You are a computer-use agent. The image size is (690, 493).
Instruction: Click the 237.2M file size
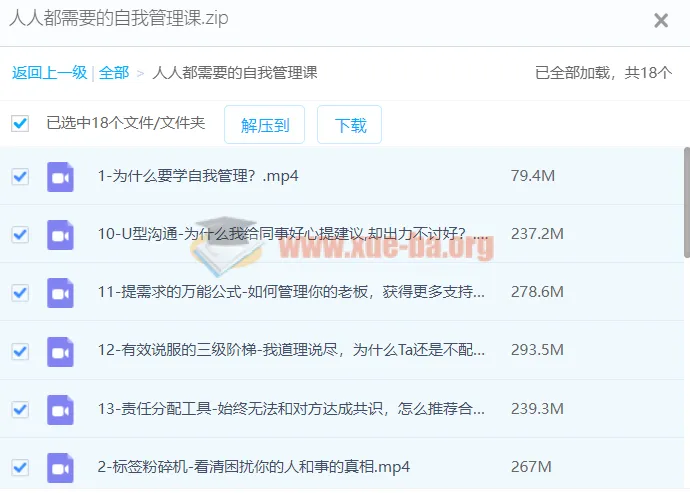point(537,234)
